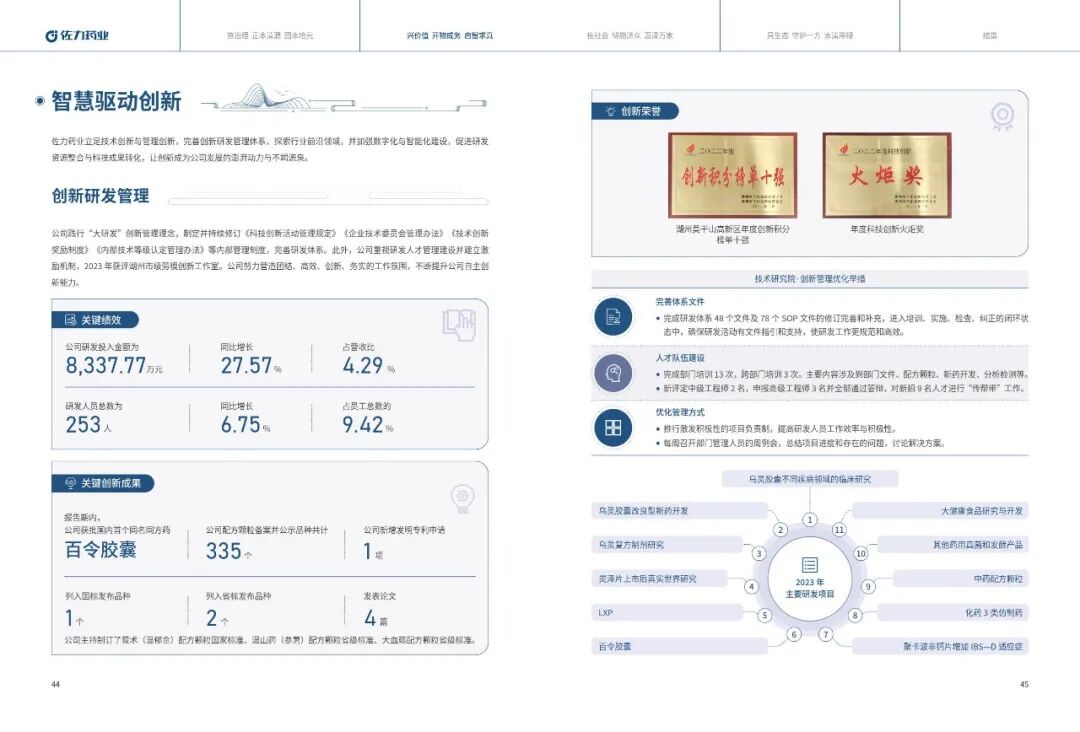Click the award ribbon icon in 创新荣誉 panel
The width and height of the screenshot is (1080, 732).
point(1002,116)
